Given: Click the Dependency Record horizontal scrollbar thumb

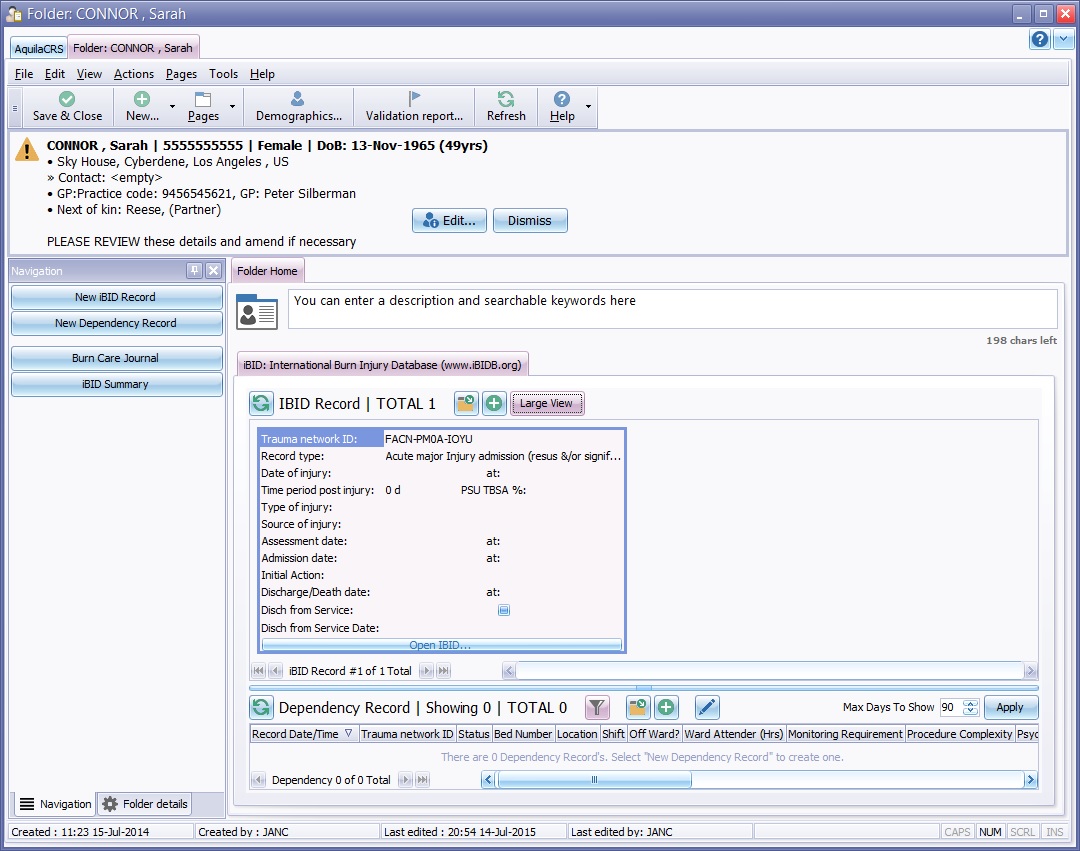Looking at the screenshot, I should [x=594, y=780].
